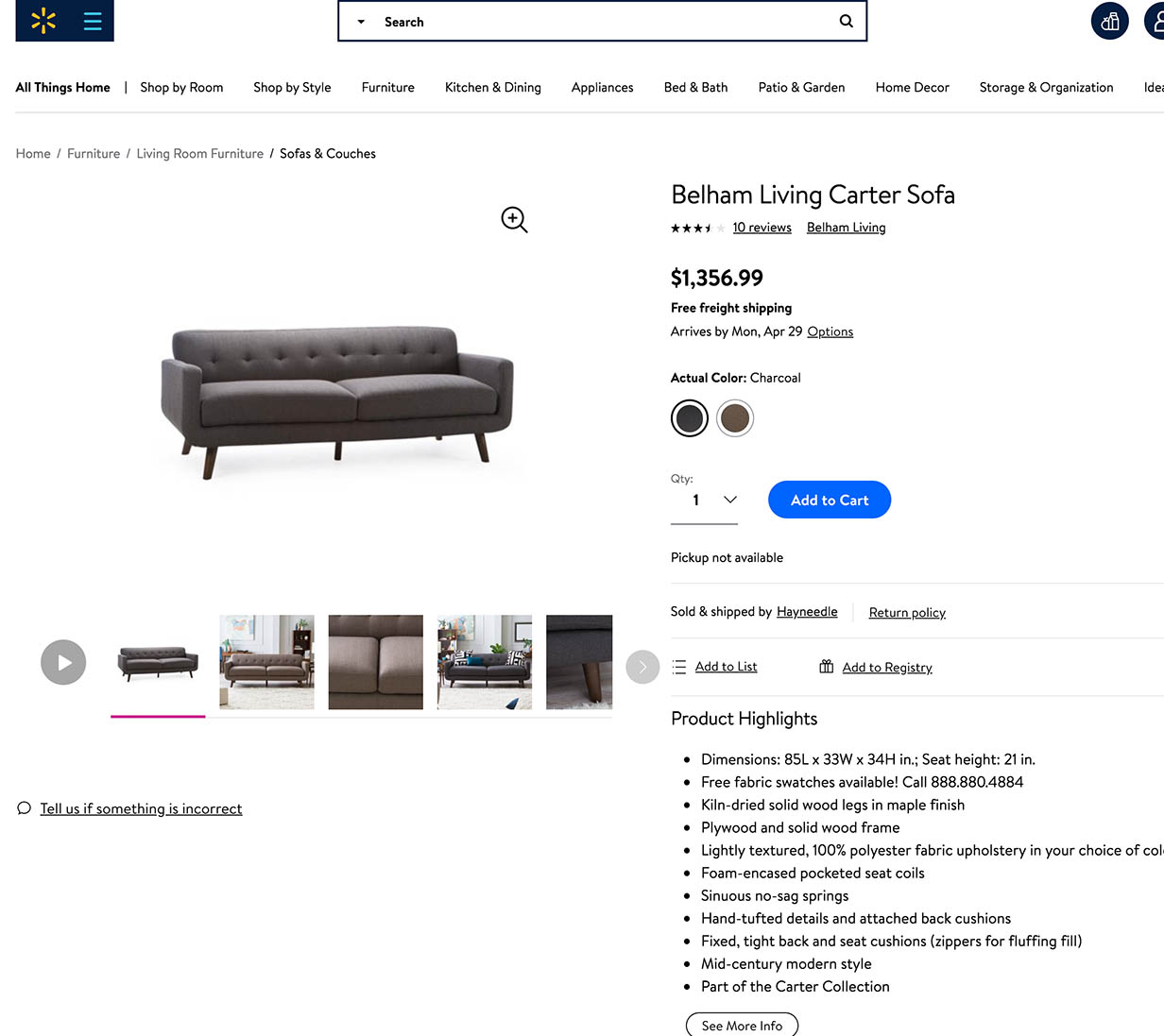The image size is (1164, 1036).
Task: Open the search category dropdown arrow
Action: point(361,22)
